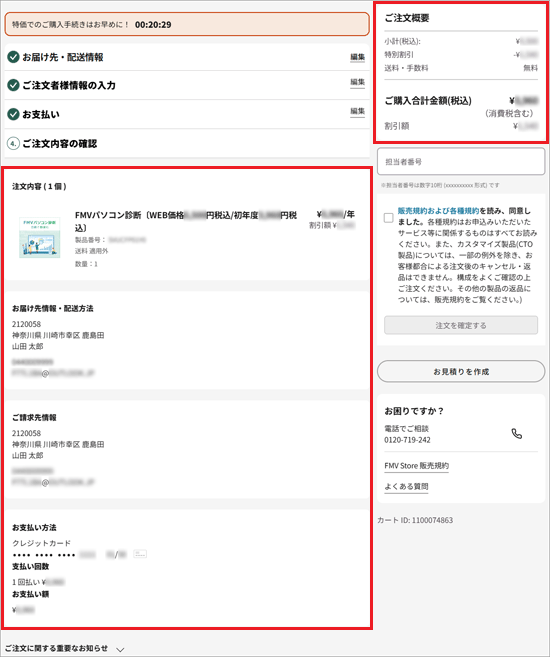Select the ご注文者様情報の入力 step heading

tap(69, 85)
